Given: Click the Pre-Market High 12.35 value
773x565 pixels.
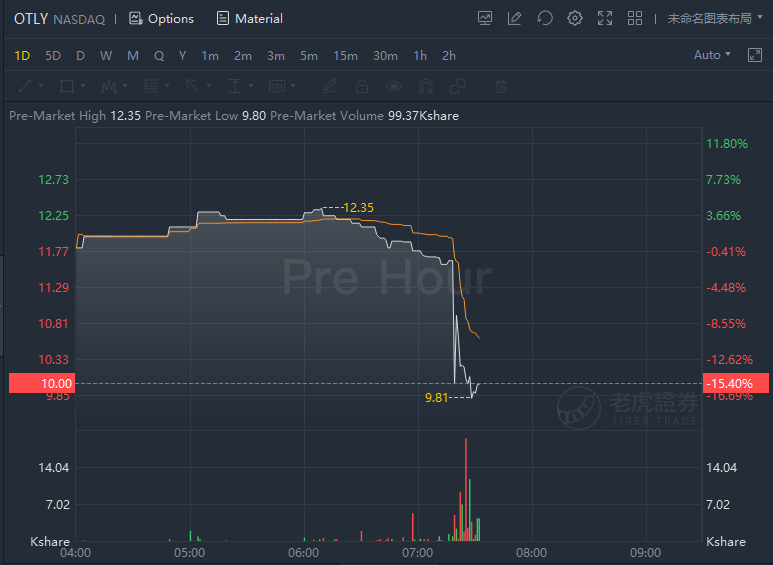Looking at the screenshot, I should [x=125, y=116].
